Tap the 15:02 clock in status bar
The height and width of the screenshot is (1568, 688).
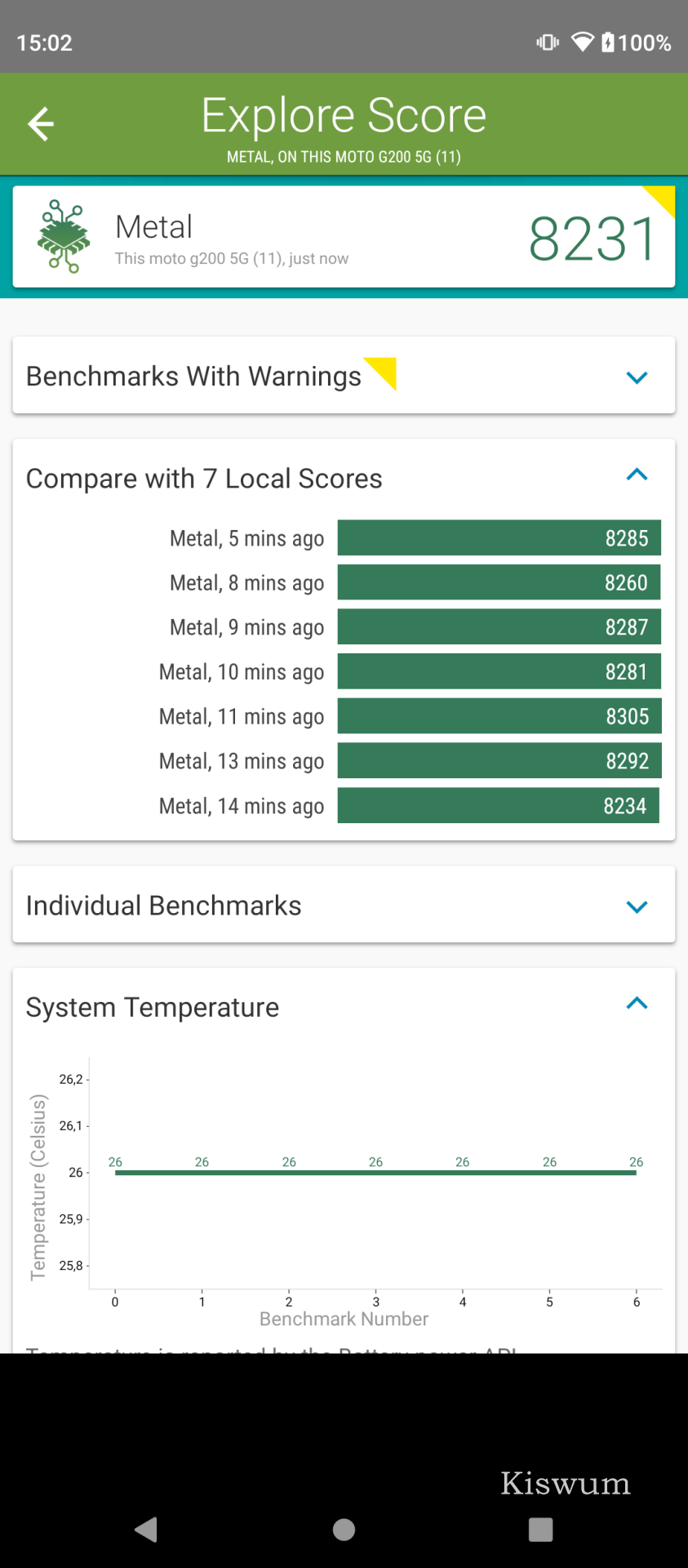(44, 42)
